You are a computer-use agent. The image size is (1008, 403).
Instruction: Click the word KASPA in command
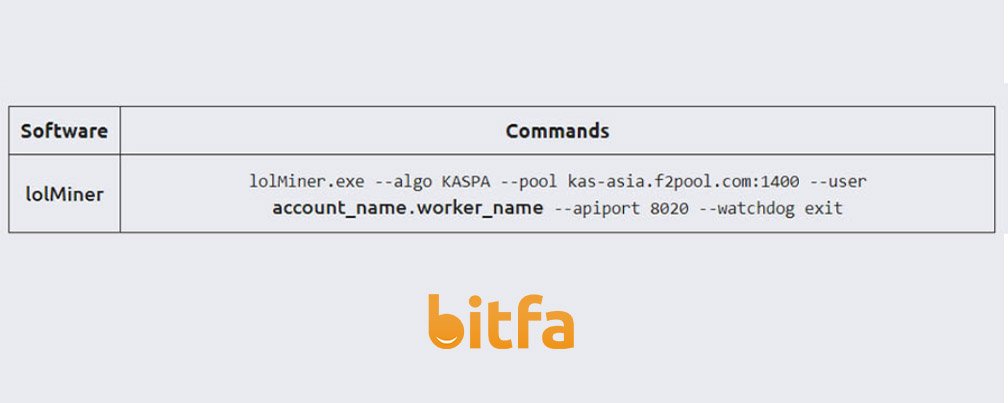click(466, 181)
